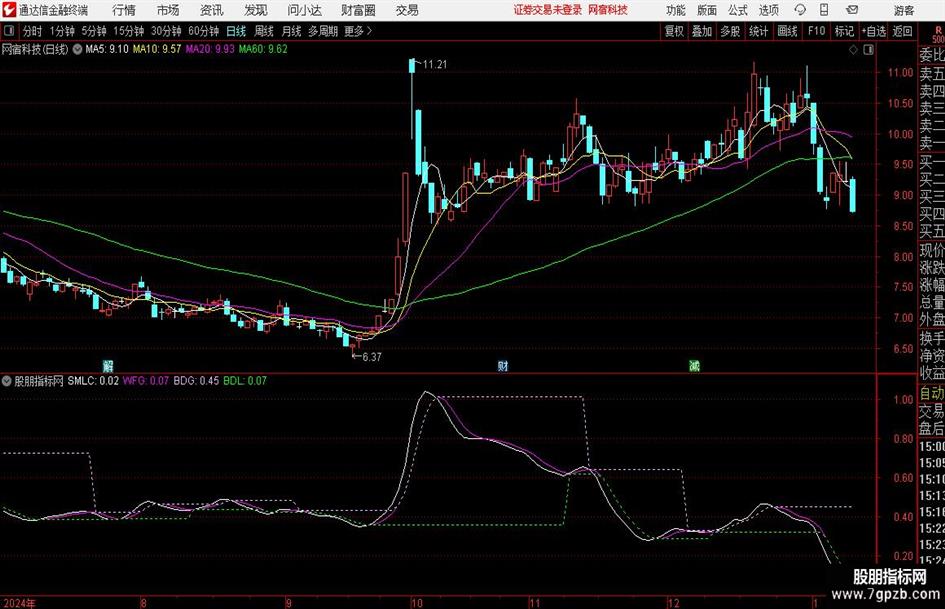Click the MA60: 9.62 value
This screenshot has width=945, height=609.
tap(263, 49)
